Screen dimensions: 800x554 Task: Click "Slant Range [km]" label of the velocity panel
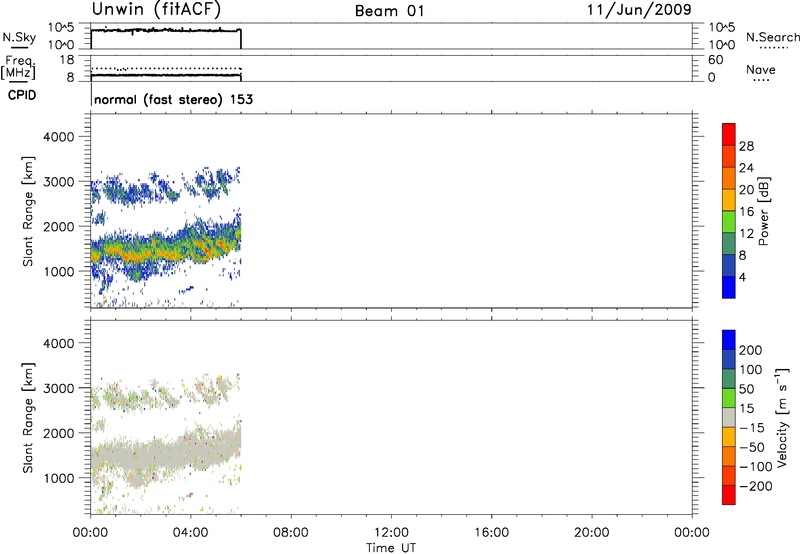pyautogui.click(x=28, y=418)
